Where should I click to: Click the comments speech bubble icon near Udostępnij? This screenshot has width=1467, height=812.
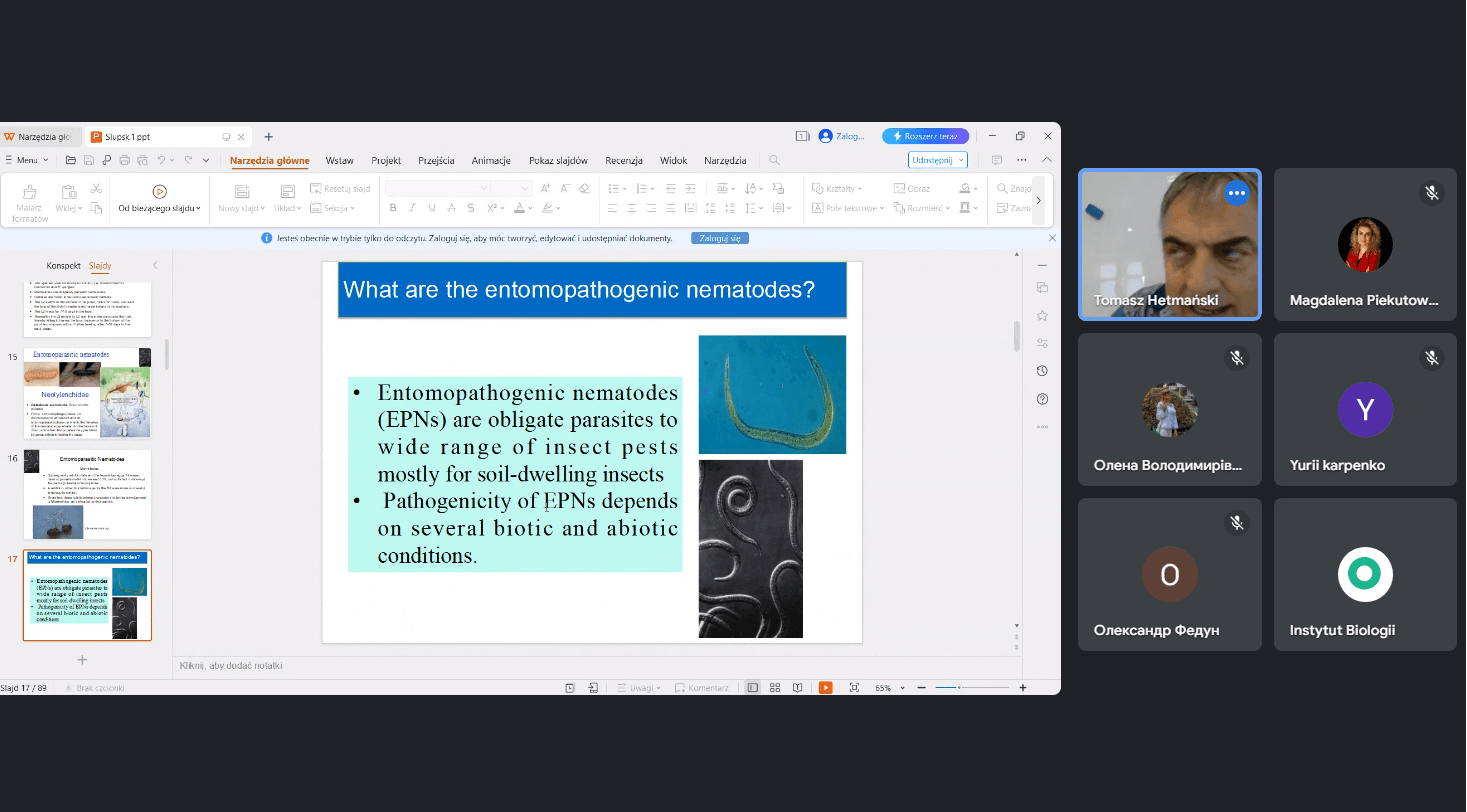[996, 160]
